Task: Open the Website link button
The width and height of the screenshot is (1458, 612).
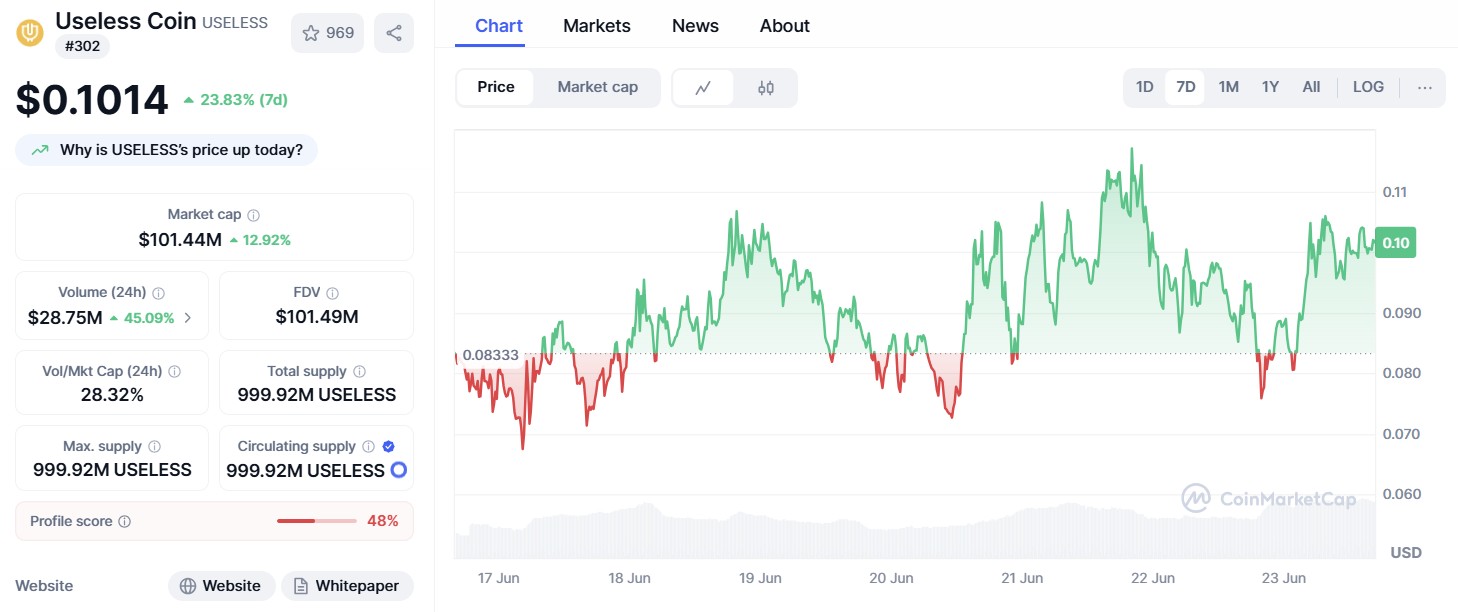Action: 220,586
